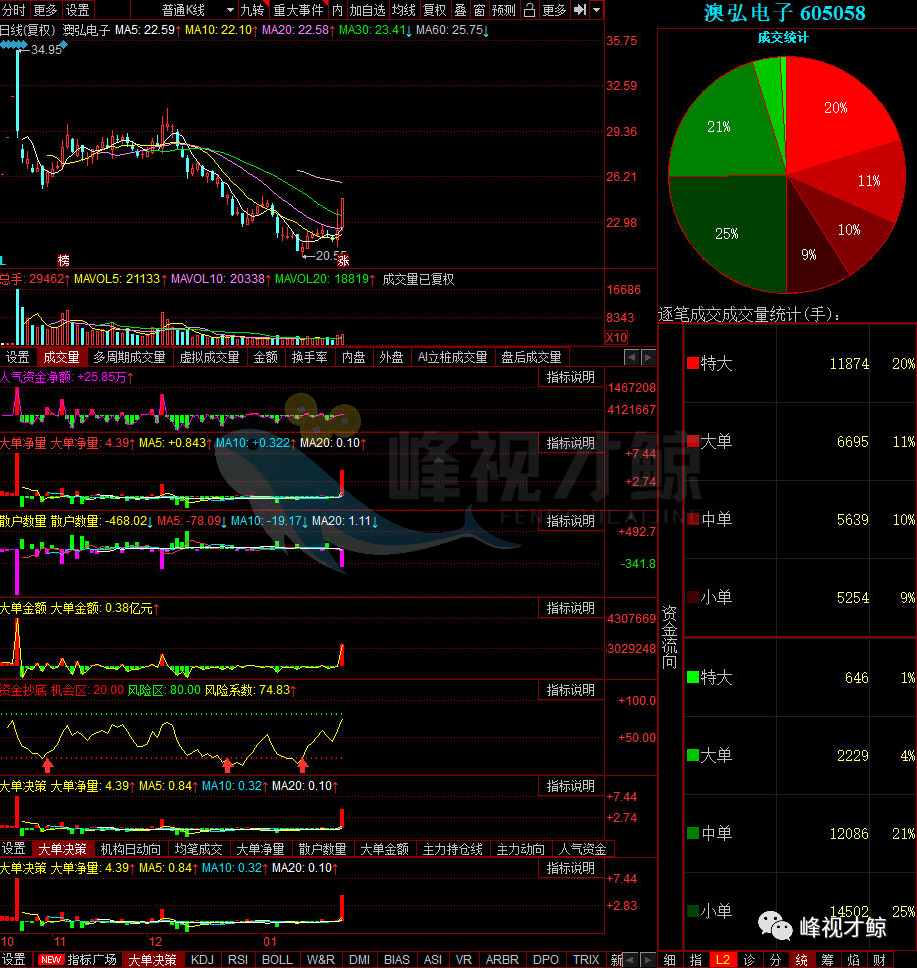Click the 内 toolbar button
Image resolution: width=917 pixels, height=968 pixels.
coord(337,10)
